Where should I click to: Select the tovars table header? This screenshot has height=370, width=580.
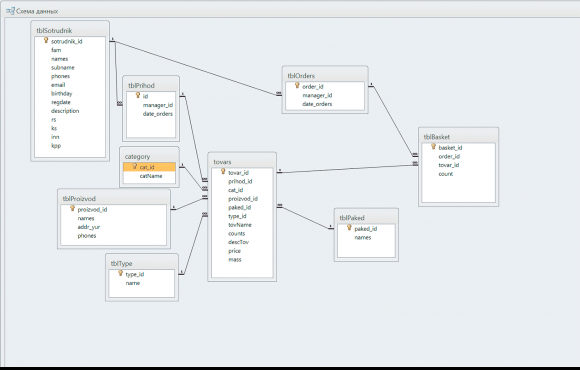[x=242, y=162]
